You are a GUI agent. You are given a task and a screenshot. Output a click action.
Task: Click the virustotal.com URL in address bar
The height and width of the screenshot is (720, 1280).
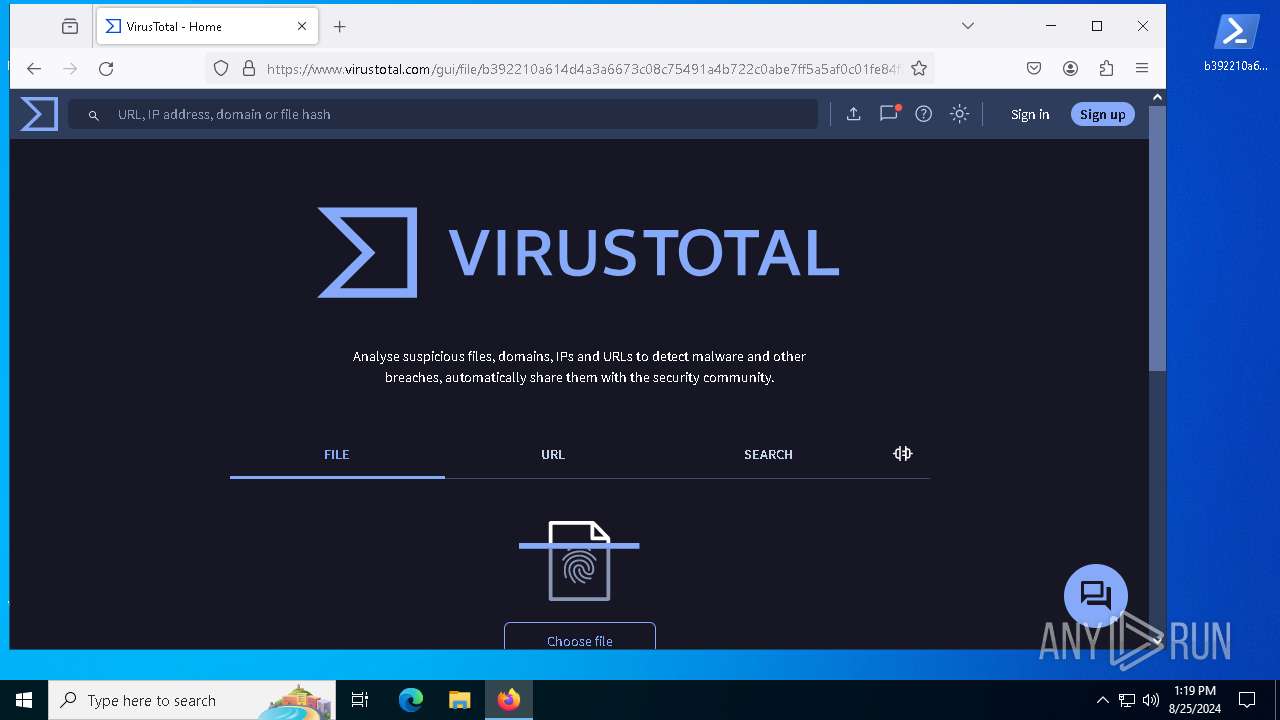coord(583,69)
